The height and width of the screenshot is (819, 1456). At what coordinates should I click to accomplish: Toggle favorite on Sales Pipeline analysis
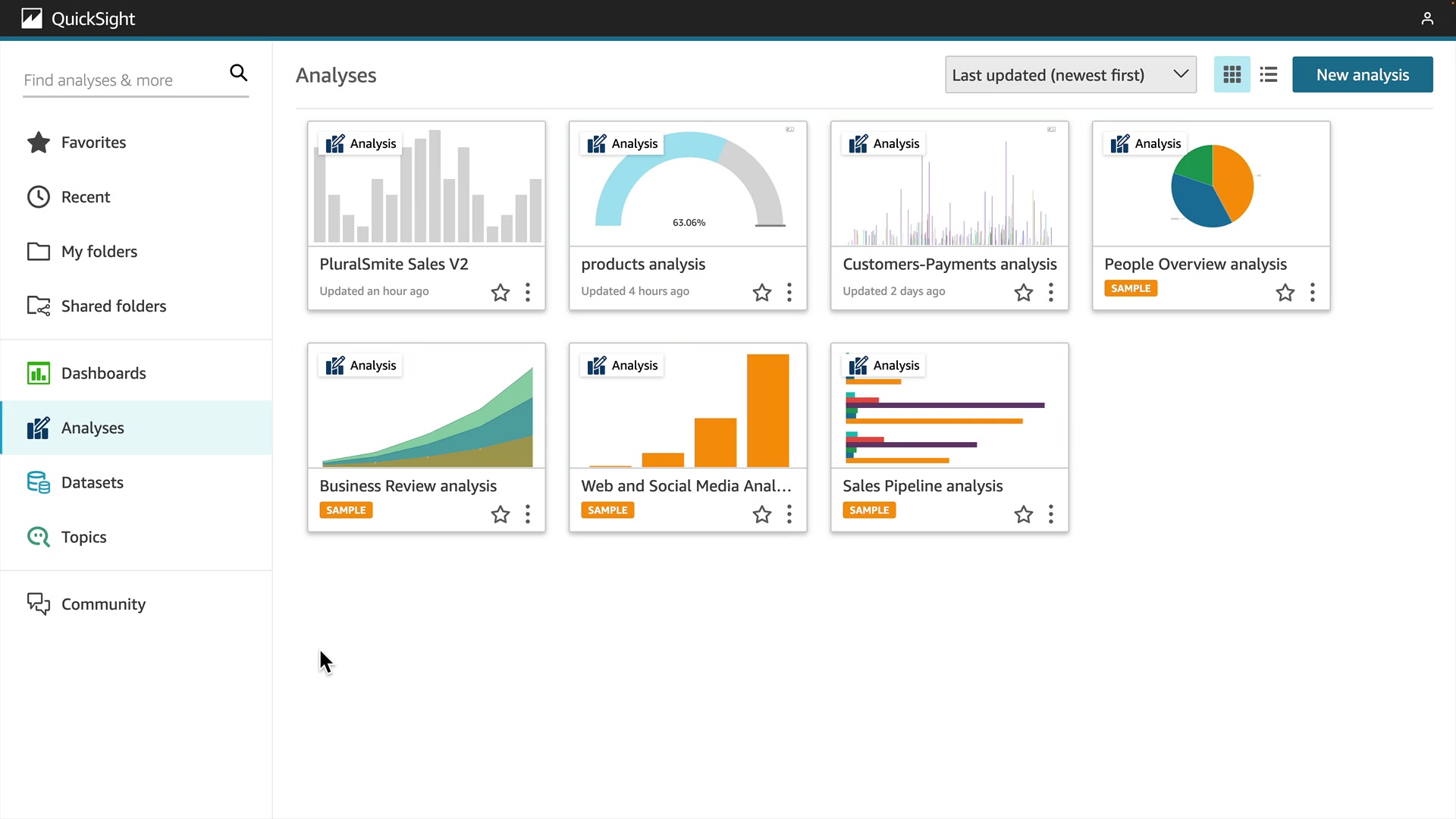(1023, 514)
